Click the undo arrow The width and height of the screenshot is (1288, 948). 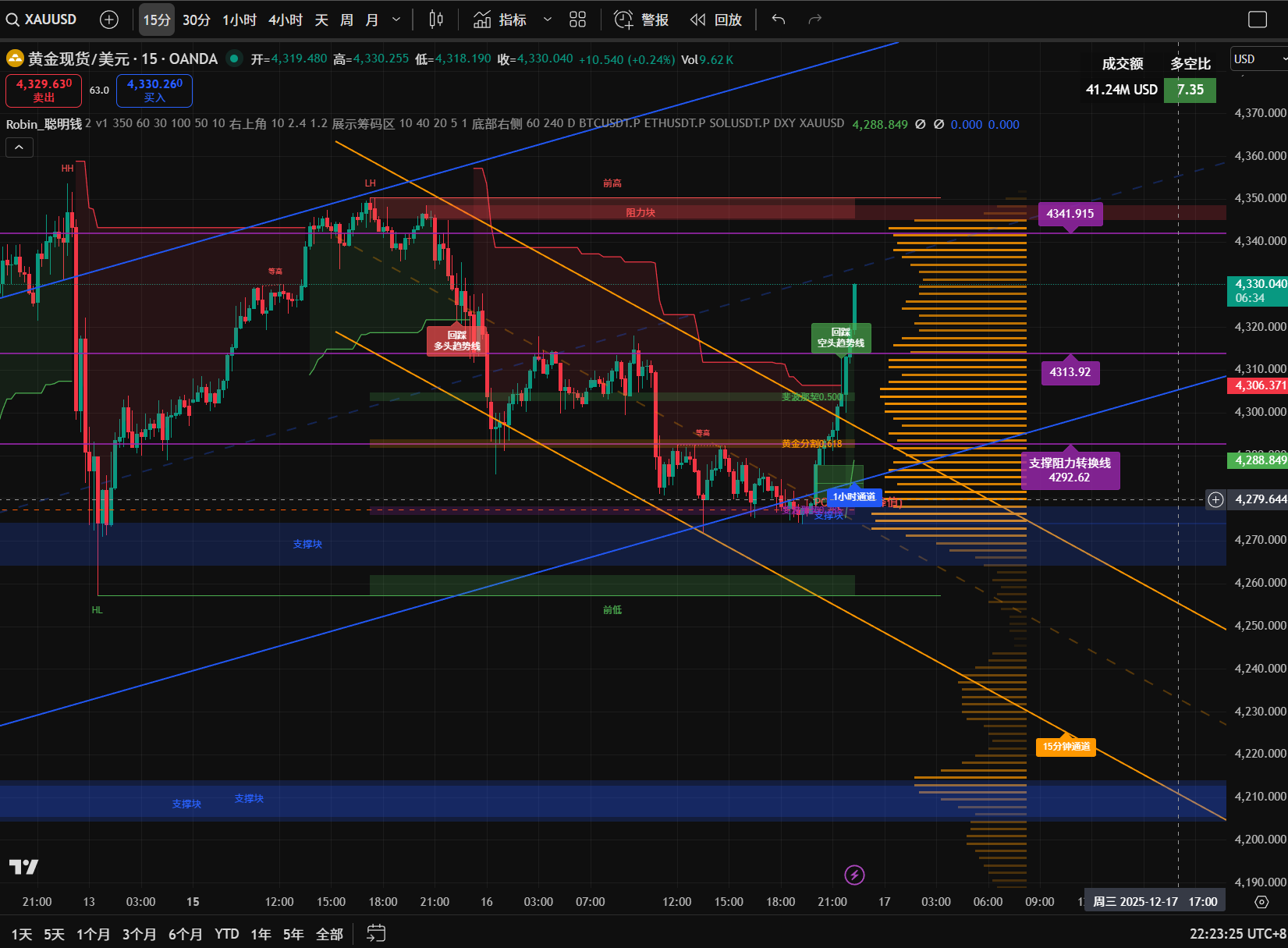(x=779, y=20)
